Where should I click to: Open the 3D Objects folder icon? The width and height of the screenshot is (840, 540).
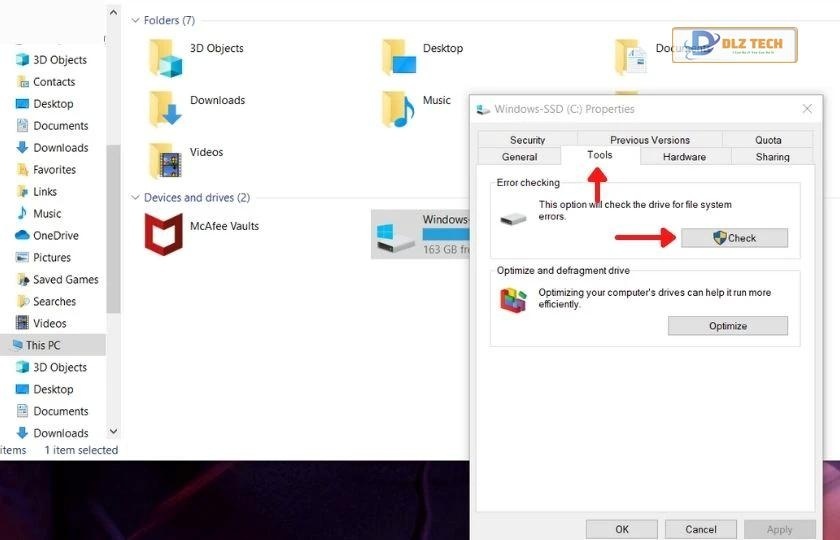point(166,58)
